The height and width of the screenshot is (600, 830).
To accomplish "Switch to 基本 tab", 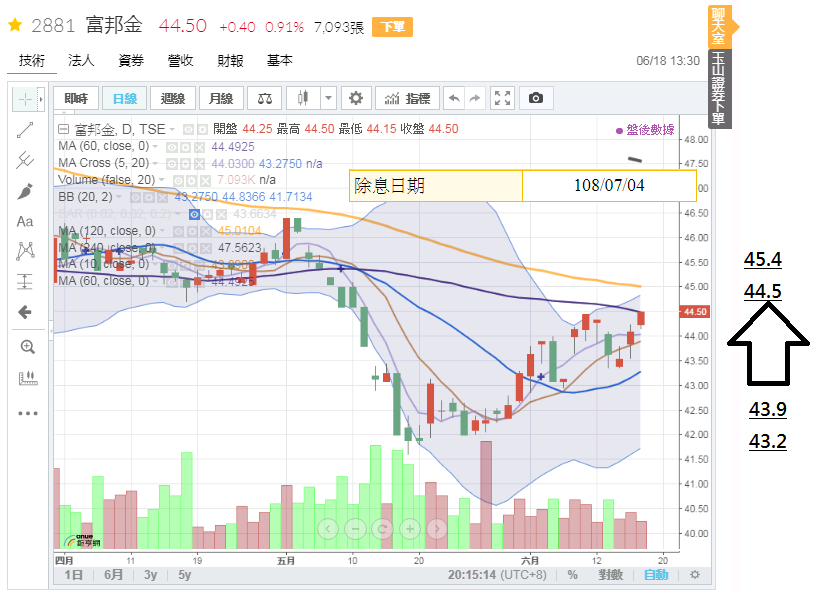I will coord(279,61).
